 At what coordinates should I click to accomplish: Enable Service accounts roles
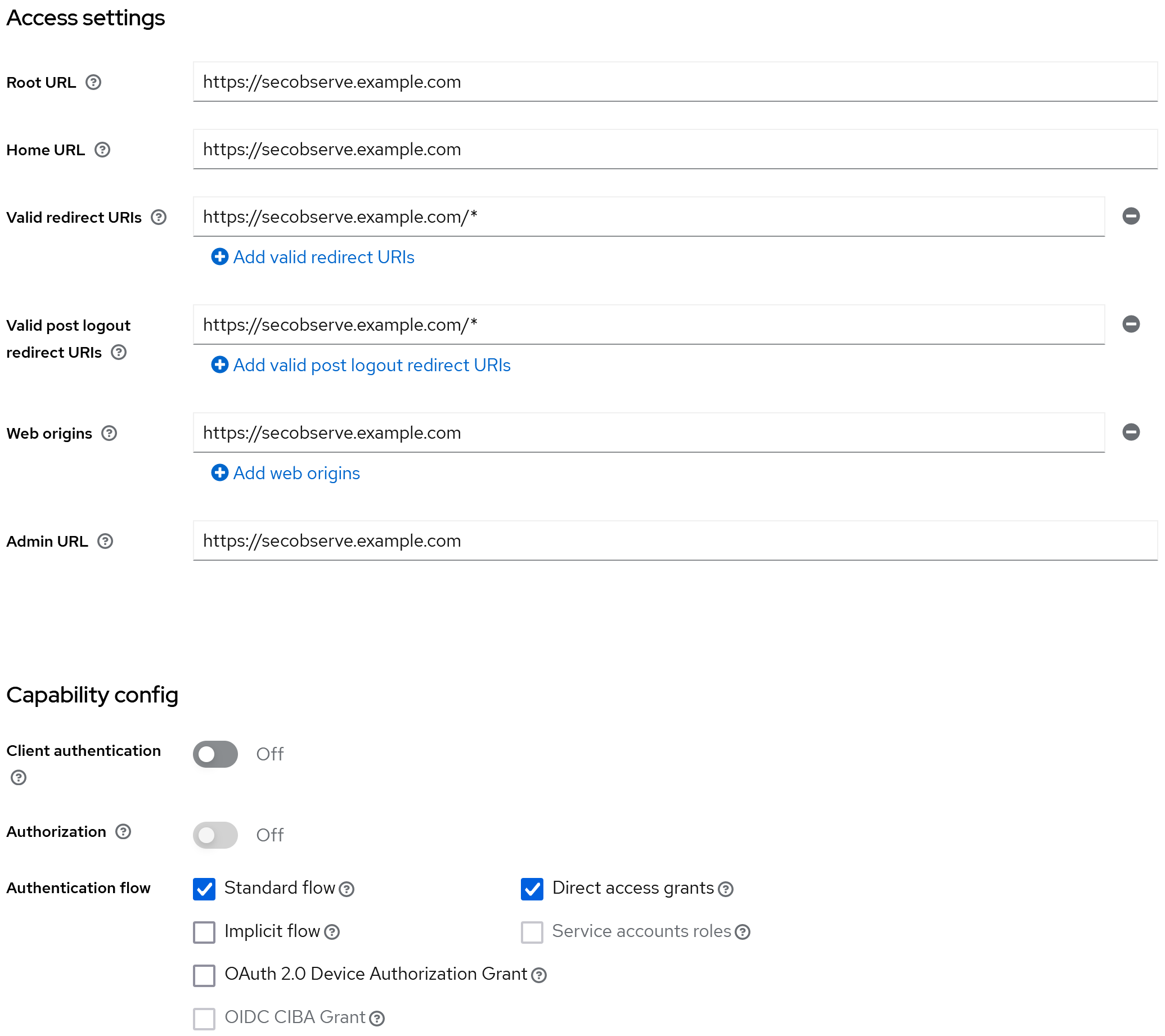click(x=532, y=933)
